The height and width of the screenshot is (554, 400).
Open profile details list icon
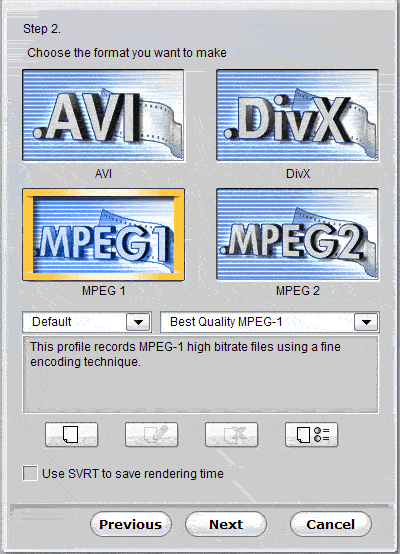point(311,434)
